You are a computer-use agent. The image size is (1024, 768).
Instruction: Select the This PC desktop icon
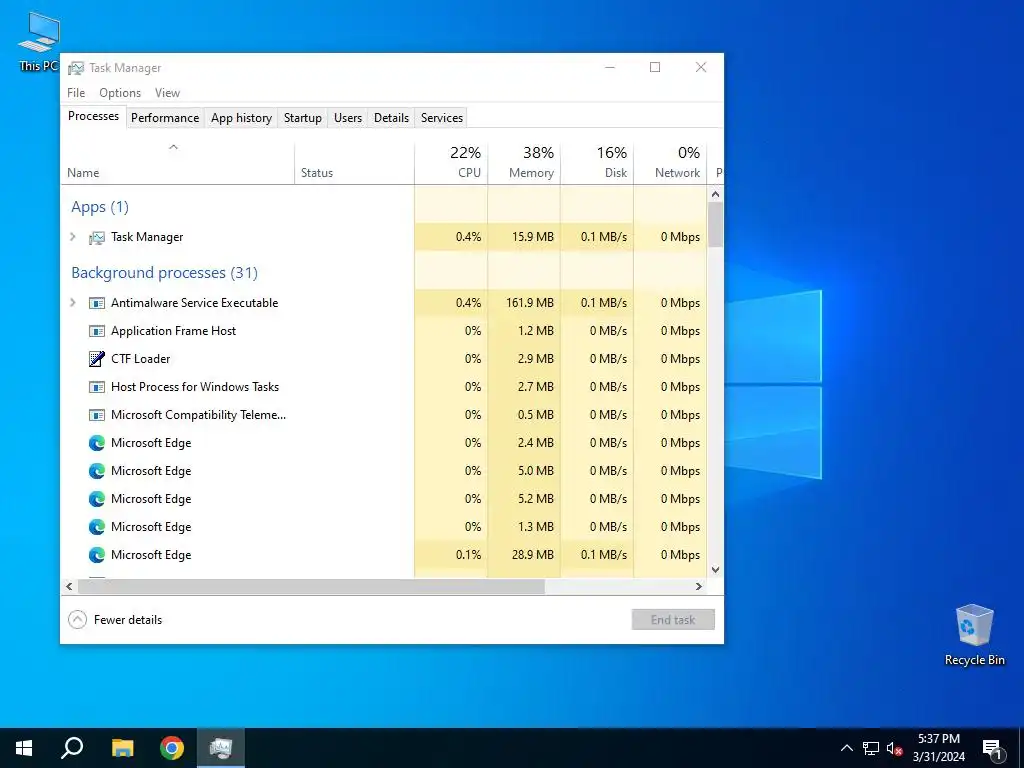[38, 41]
